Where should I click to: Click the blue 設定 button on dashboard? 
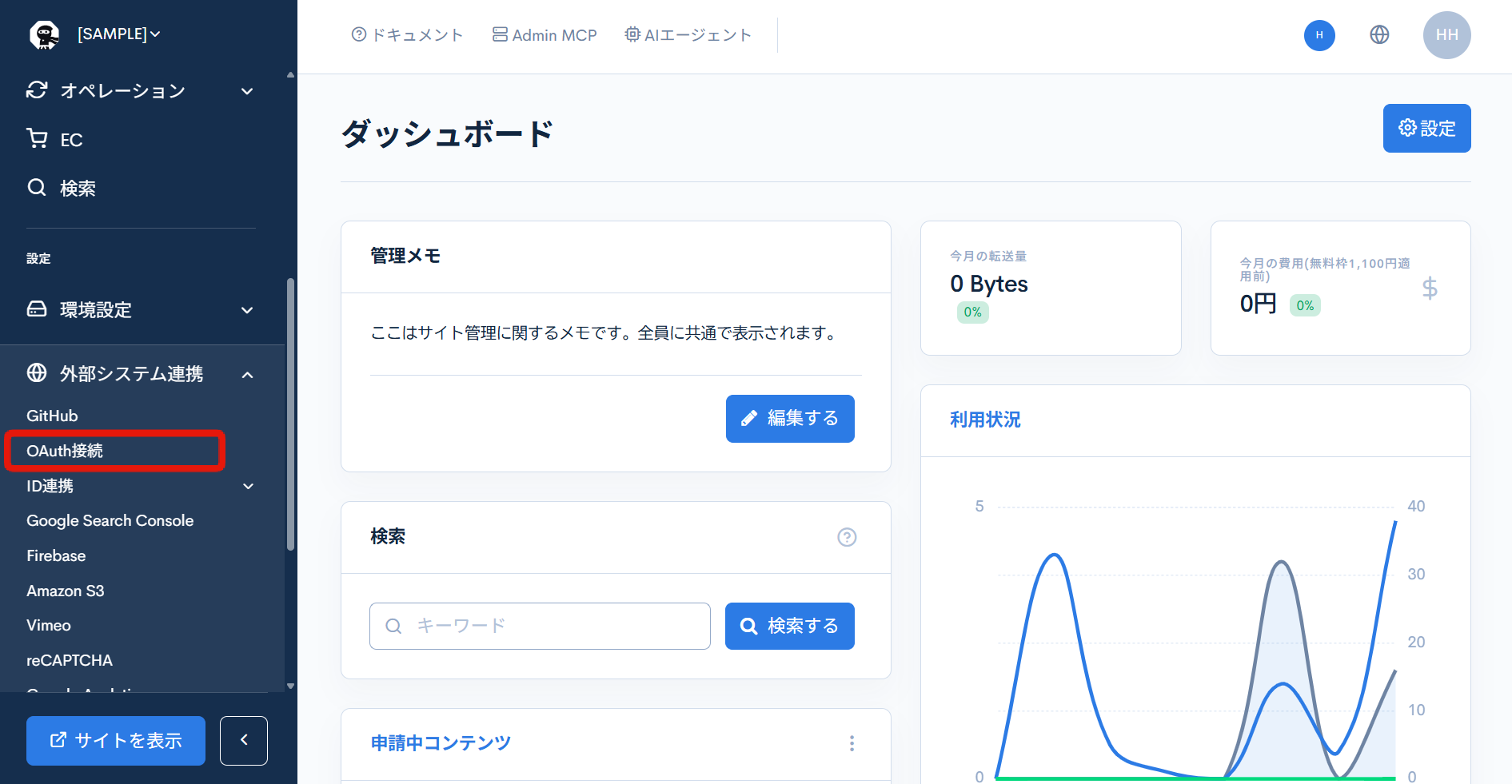[x=1426, y=128]
